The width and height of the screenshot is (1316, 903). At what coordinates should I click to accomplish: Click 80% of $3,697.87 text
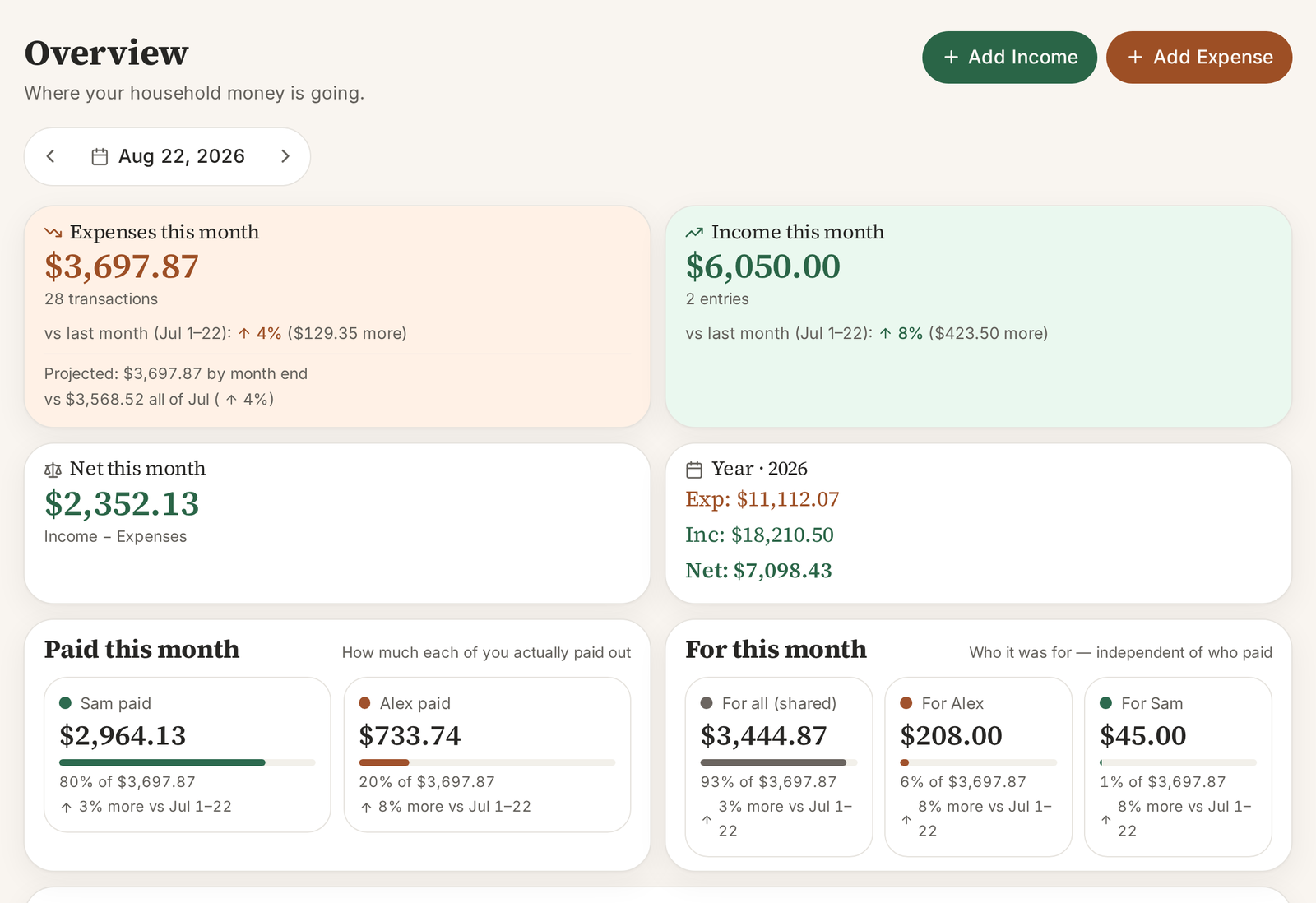[x=127, y=782]
